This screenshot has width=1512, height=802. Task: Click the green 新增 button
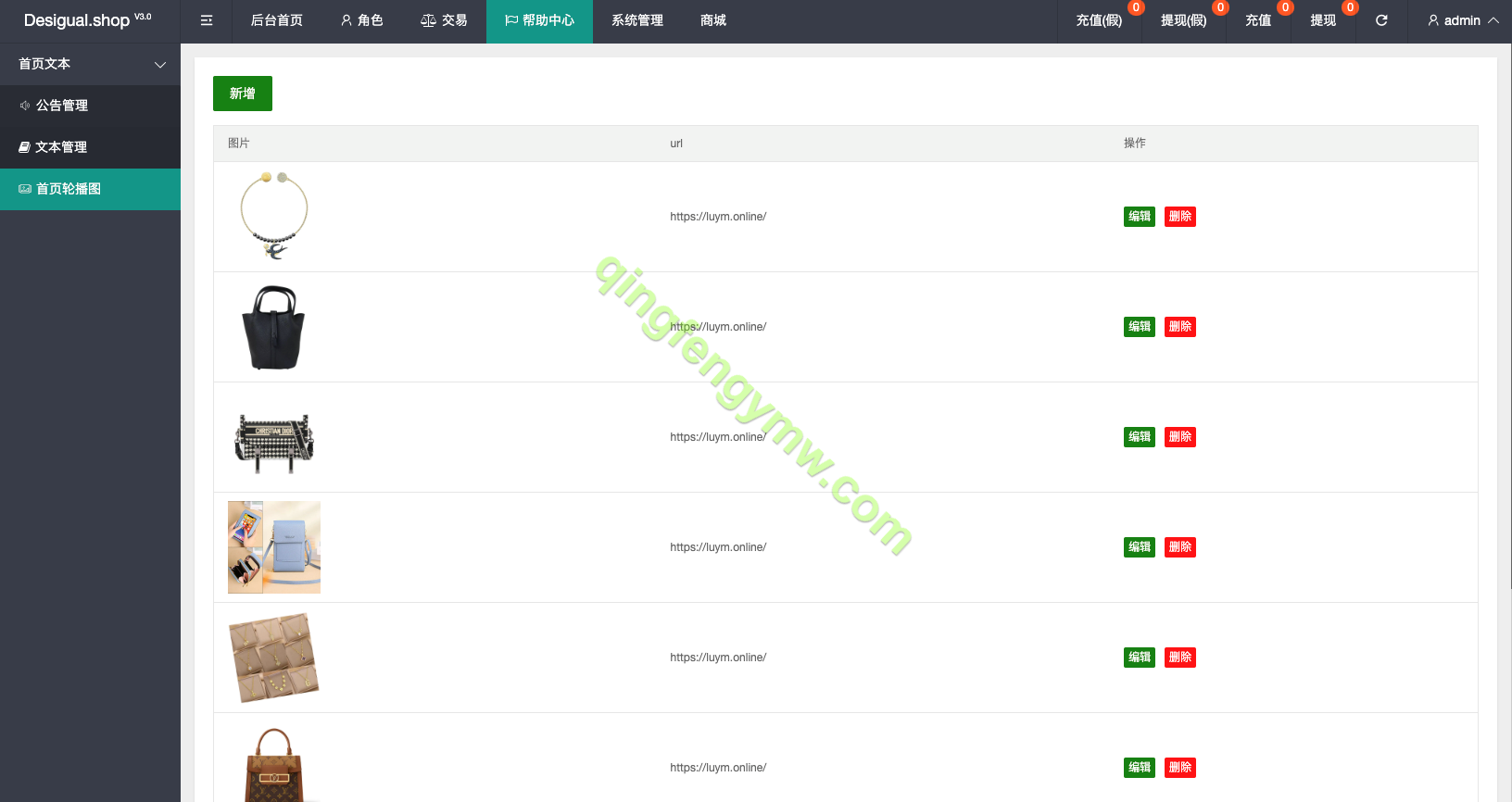pyautogui.click(x=243, y=94)
